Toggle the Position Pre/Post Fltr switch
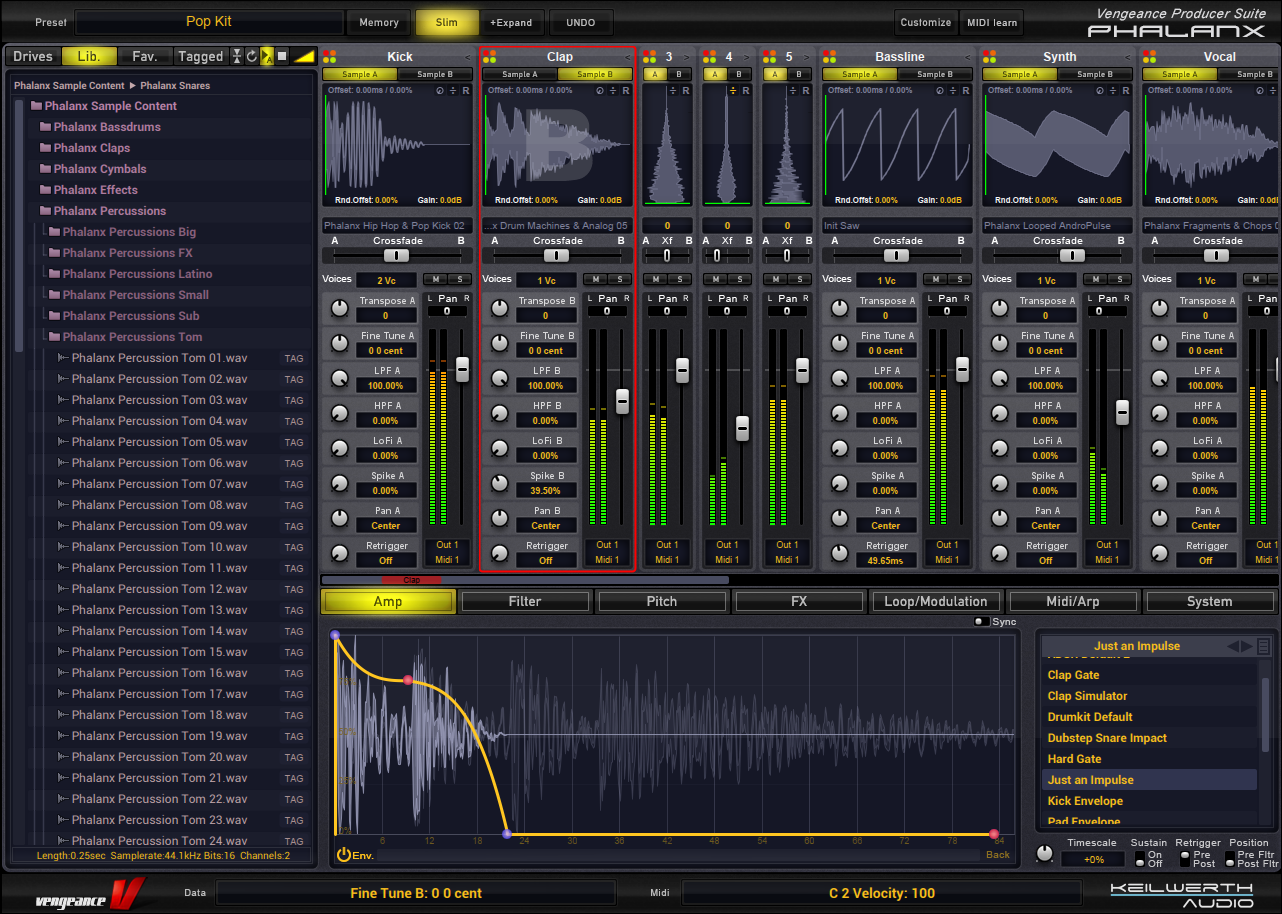Image resolution: width=1282 pixels, height=914 pixels. [1230, 858]
